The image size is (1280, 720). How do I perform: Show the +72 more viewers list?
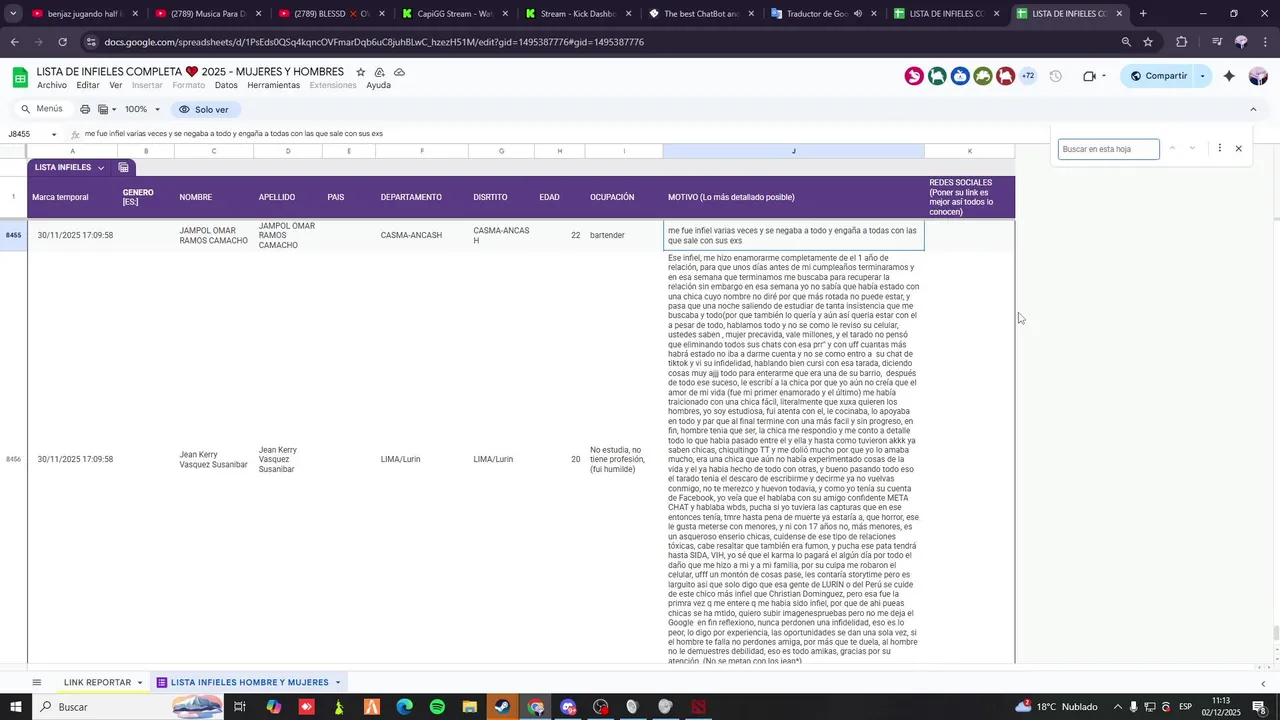[1028, 76]
